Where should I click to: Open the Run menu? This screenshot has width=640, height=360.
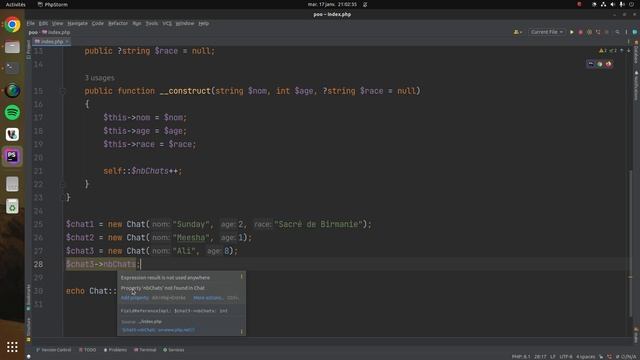tap(137, 23)
